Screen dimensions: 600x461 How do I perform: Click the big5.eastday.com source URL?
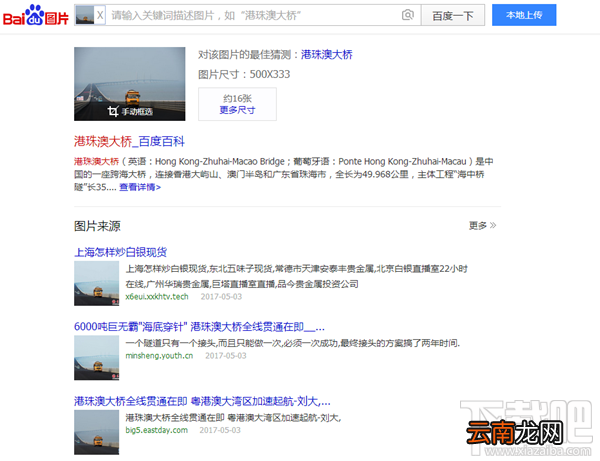tap(157, 430)
